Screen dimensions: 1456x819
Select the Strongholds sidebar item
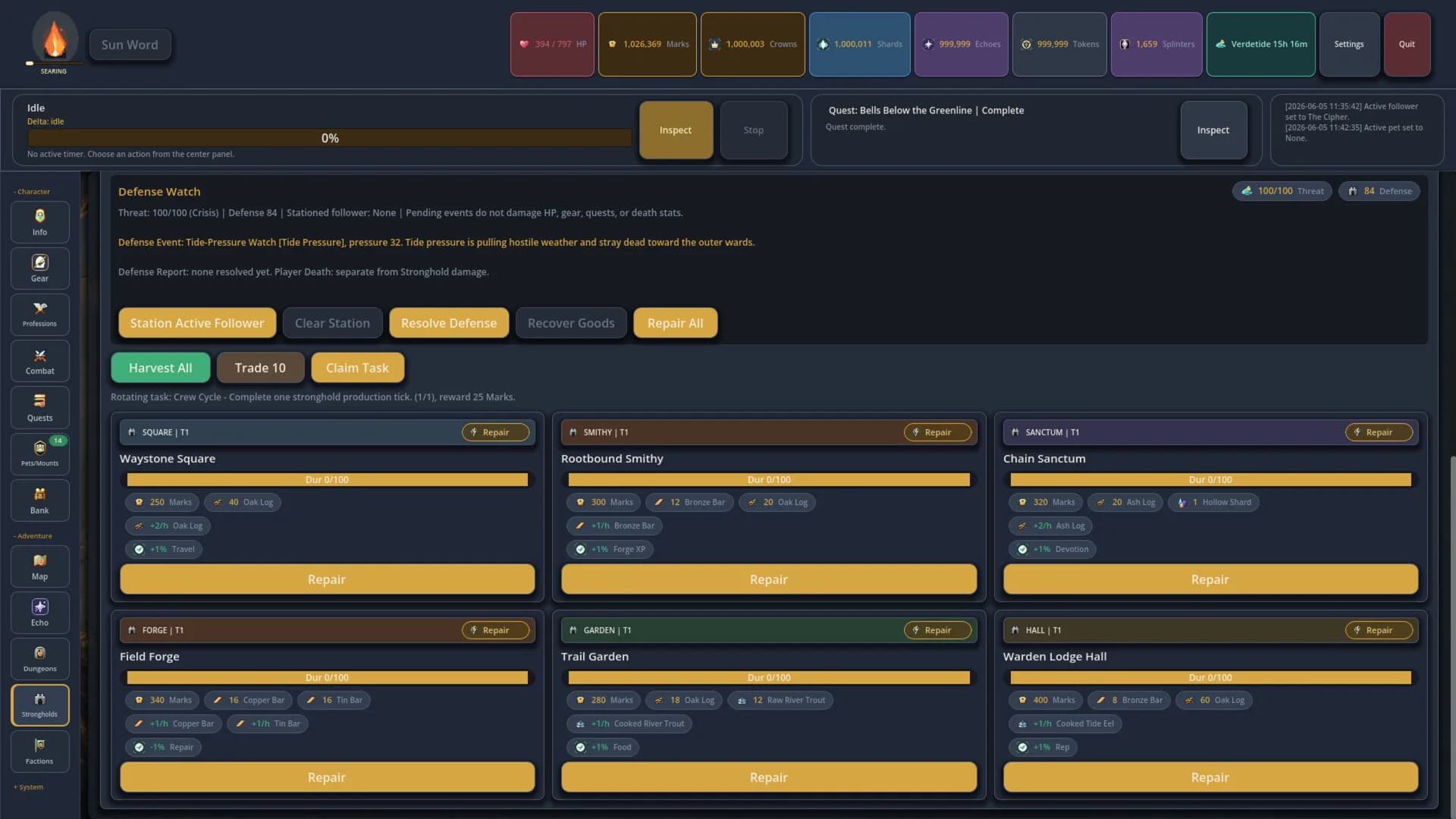pos(39,705)
